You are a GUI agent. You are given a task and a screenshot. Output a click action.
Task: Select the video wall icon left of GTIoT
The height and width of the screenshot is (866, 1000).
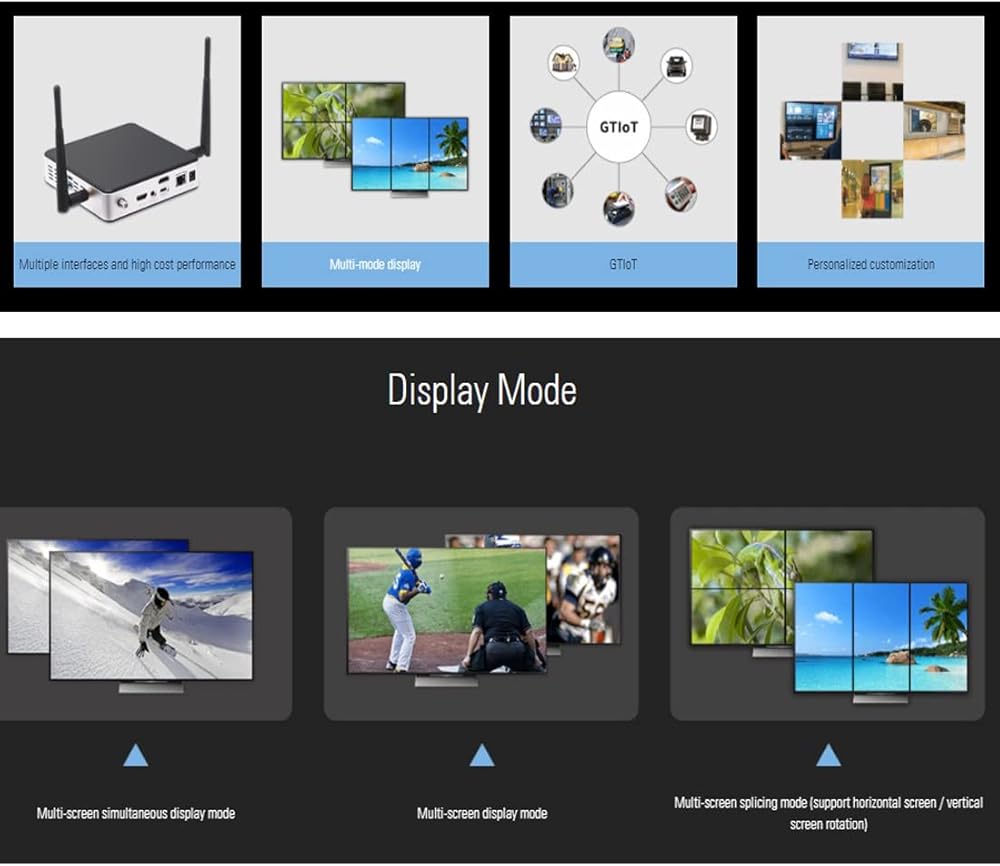[545, 125]
